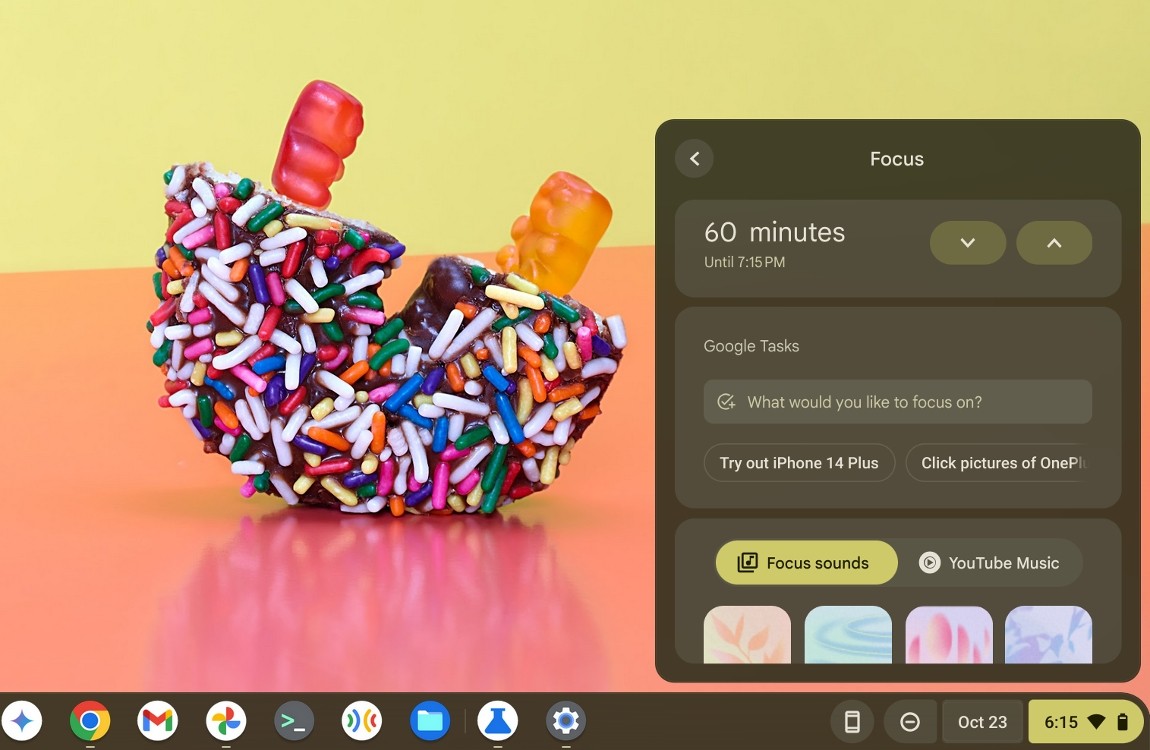
Task: Go back from the Focus panel
Action: tap(694, 158)
